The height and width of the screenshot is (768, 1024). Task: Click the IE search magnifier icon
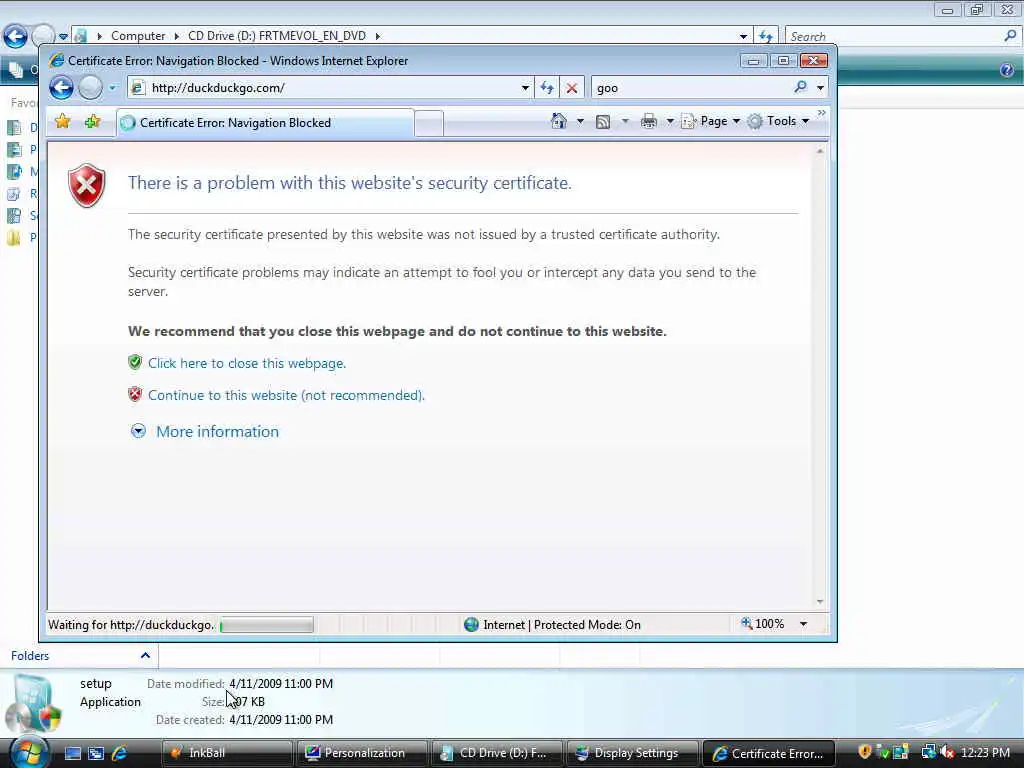[801, 87]
